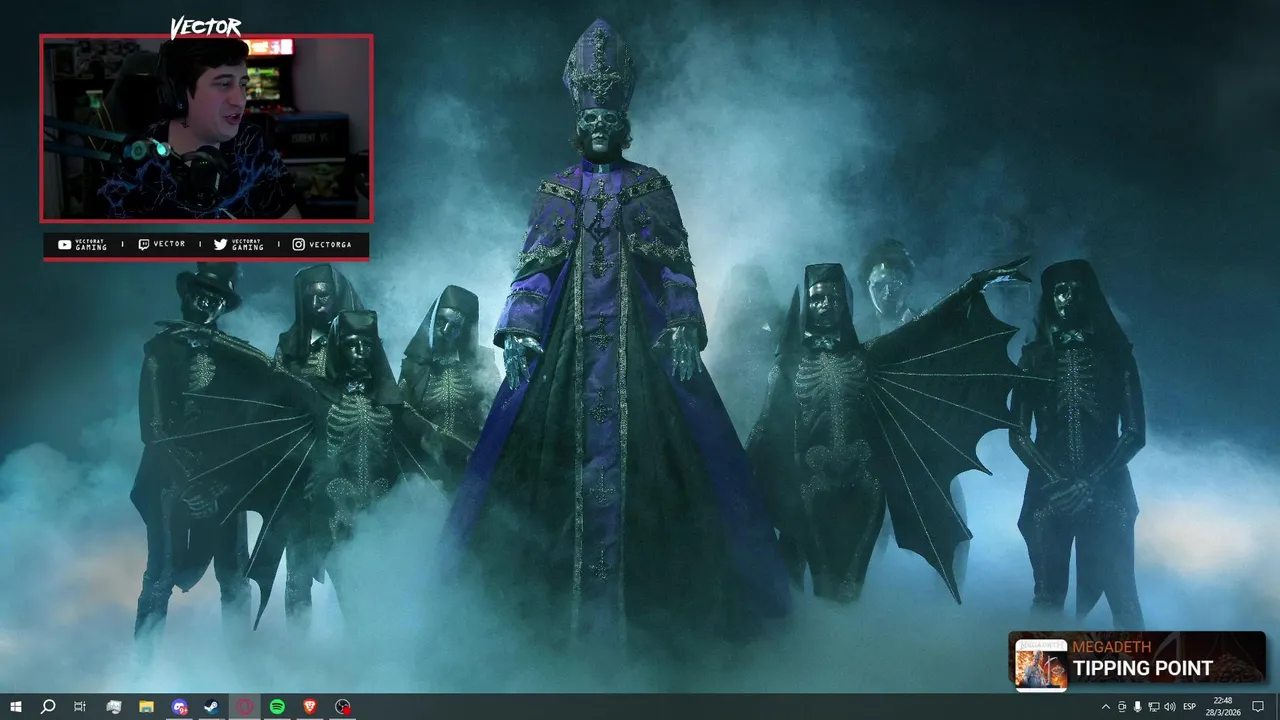Click the TIPPING POINT song title
Screen dimensions: 1280x720
(1143, 668)
